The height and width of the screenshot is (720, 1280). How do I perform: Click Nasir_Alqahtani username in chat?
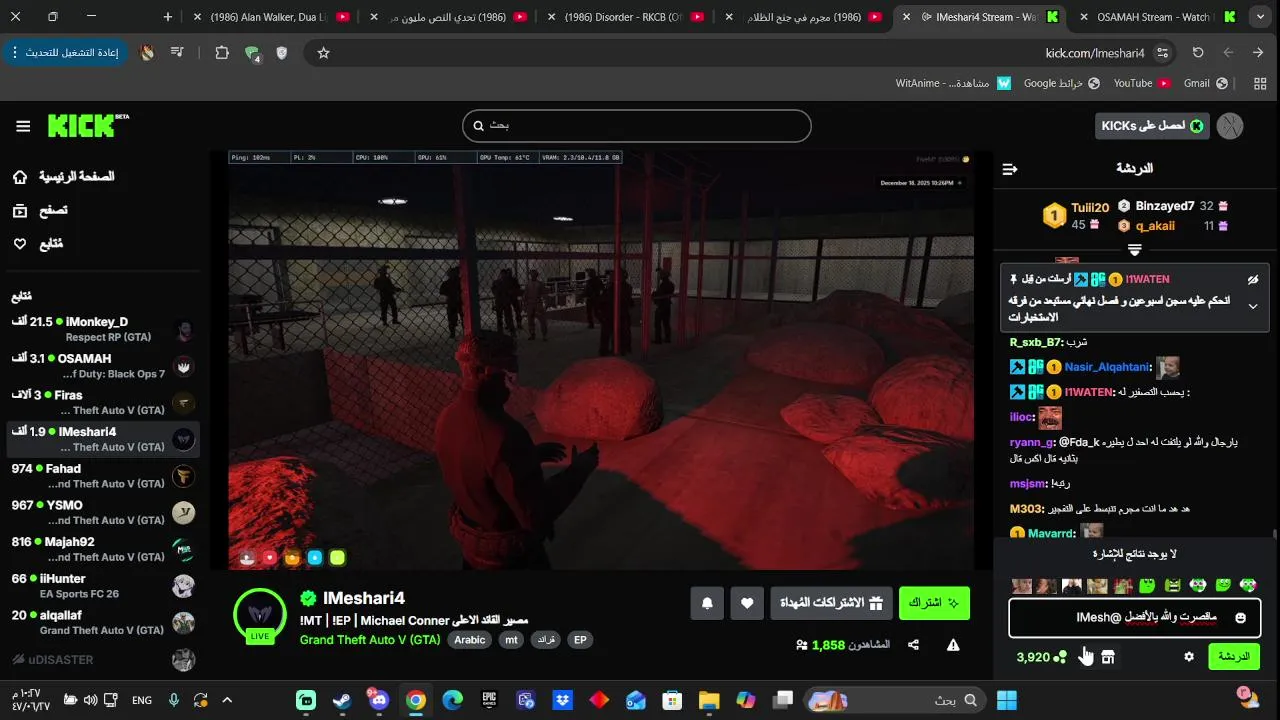point(1107,367)
